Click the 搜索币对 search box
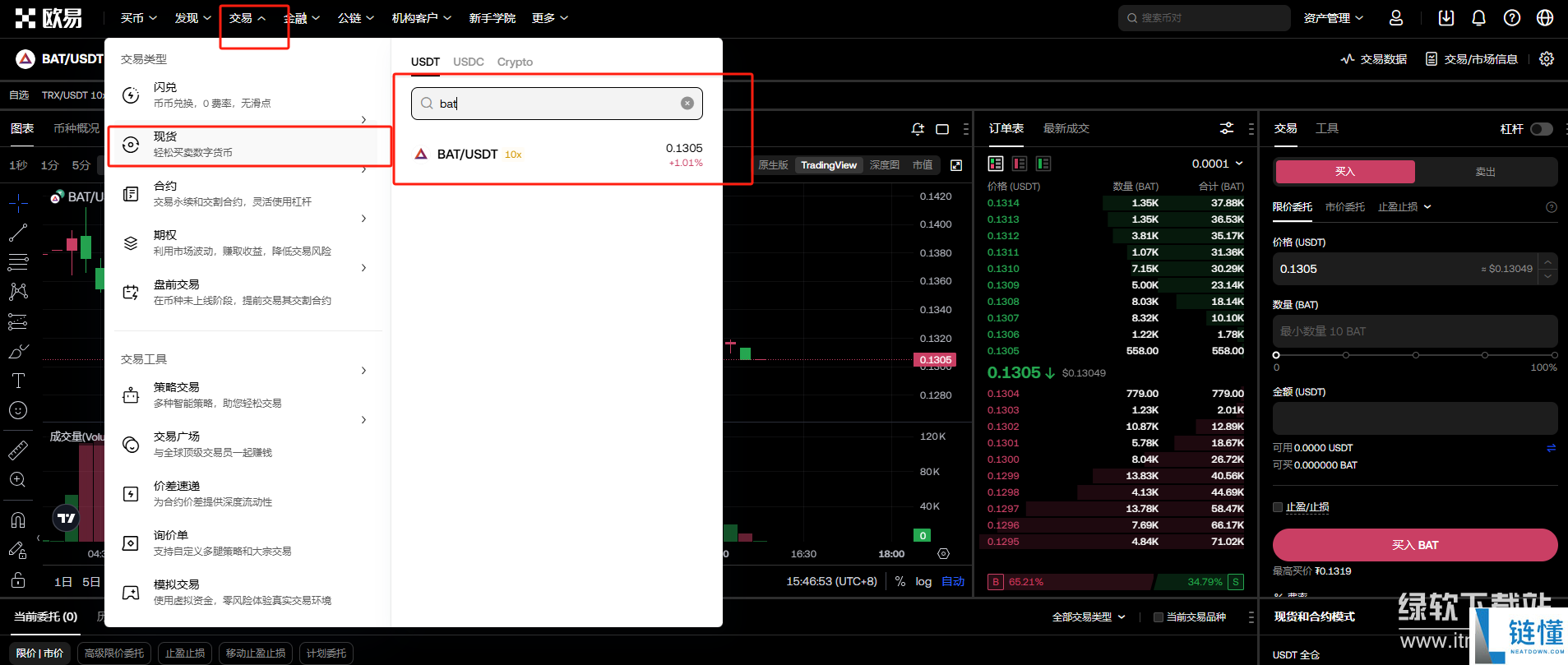 click(1204, 18)
